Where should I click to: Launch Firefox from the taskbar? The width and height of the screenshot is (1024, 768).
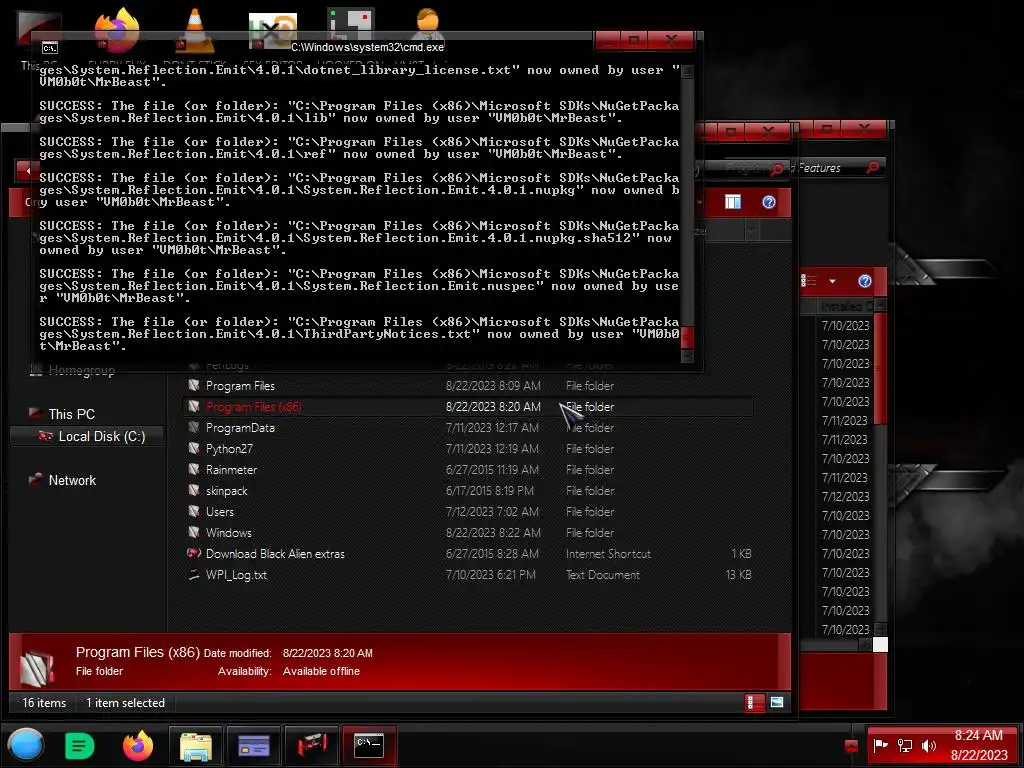click(x=138, y=745)
